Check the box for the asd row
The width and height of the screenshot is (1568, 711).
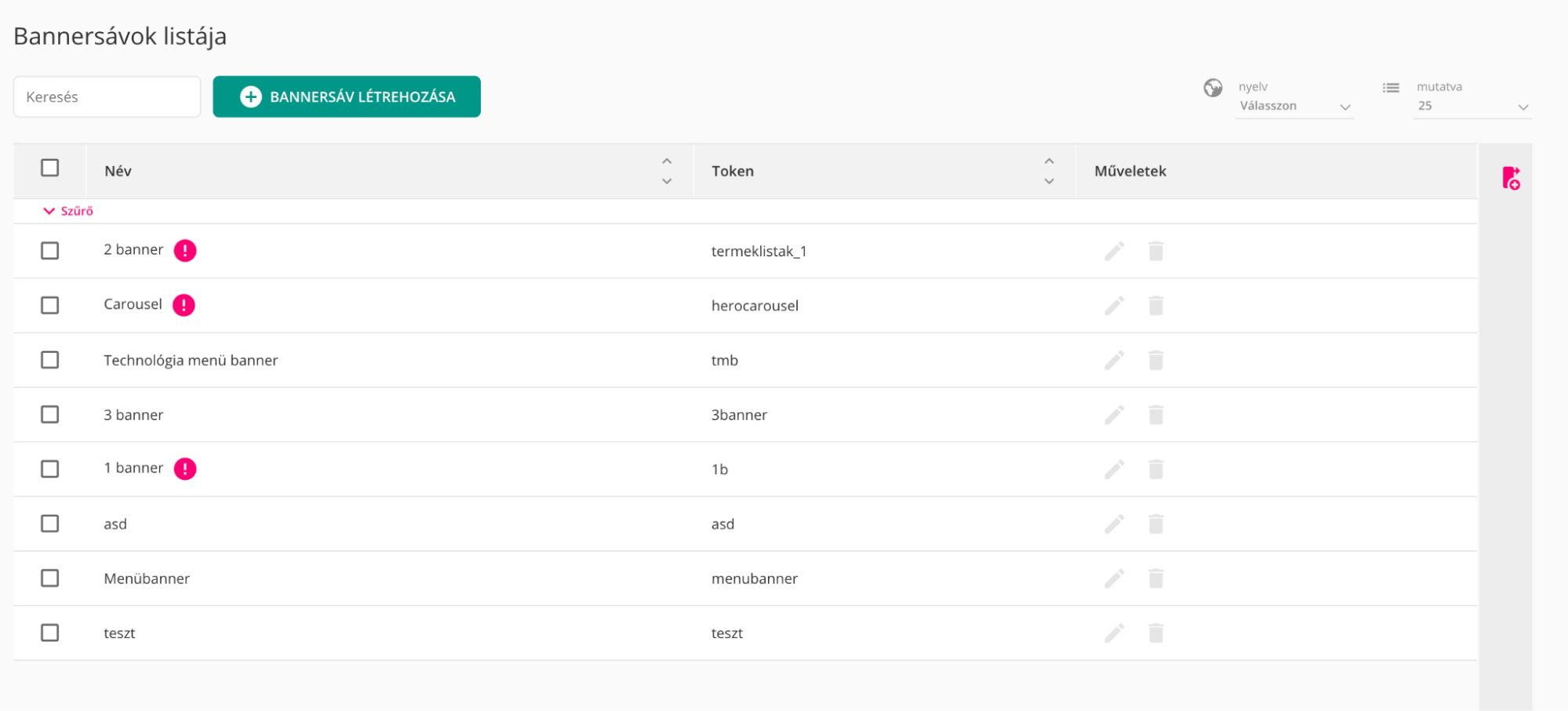click(50, 524)
